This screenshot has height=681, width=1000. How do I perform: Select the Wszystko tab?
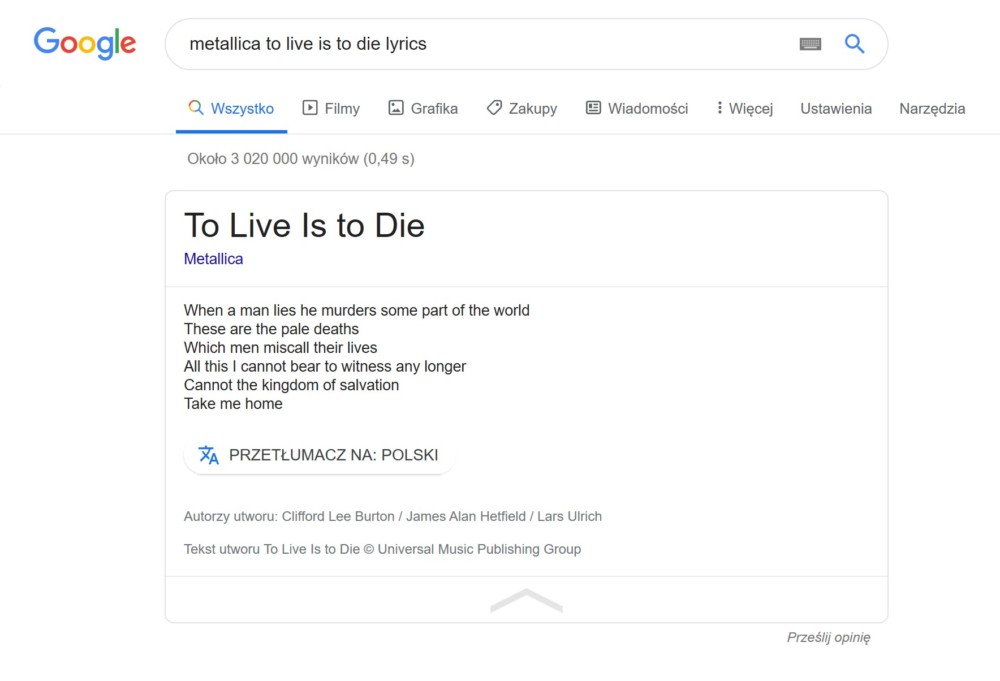click(231, 108)
